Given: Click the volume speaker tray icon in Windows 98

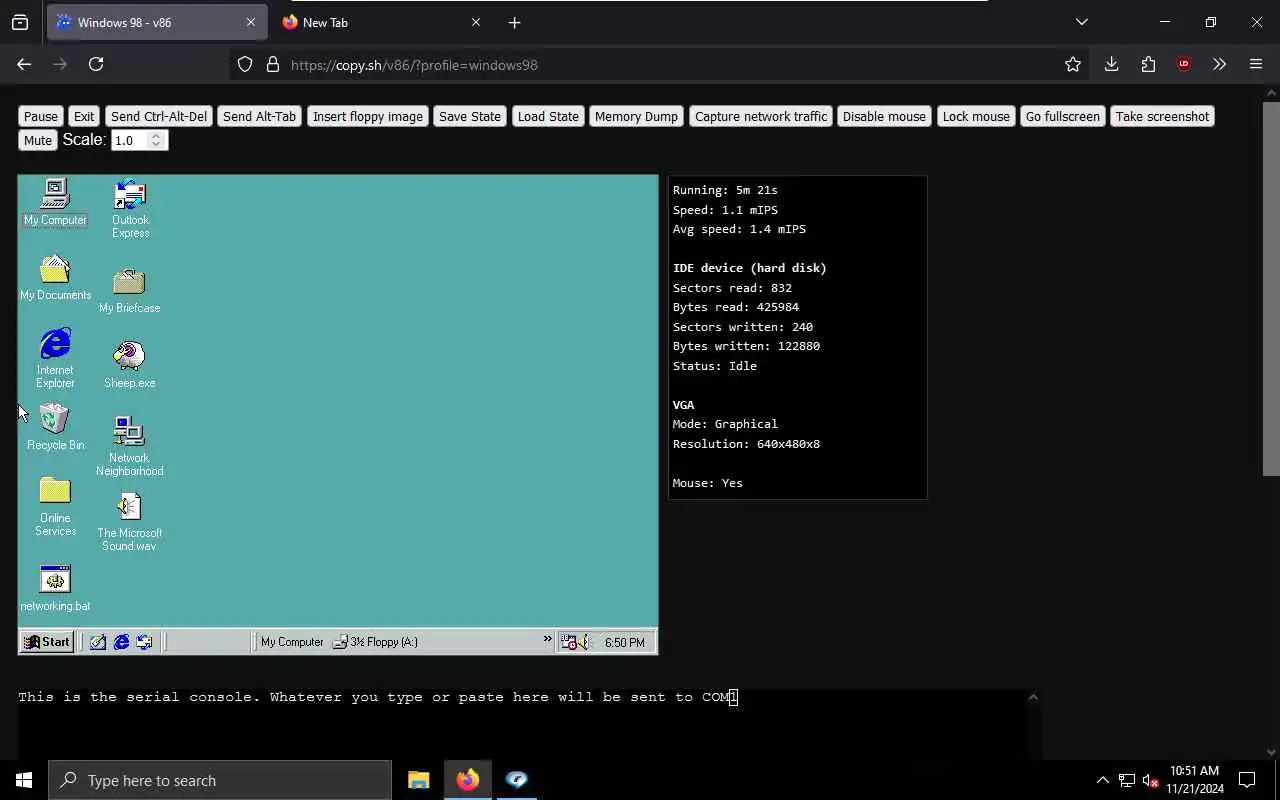Looking at the screenshot, I should 585,642.
